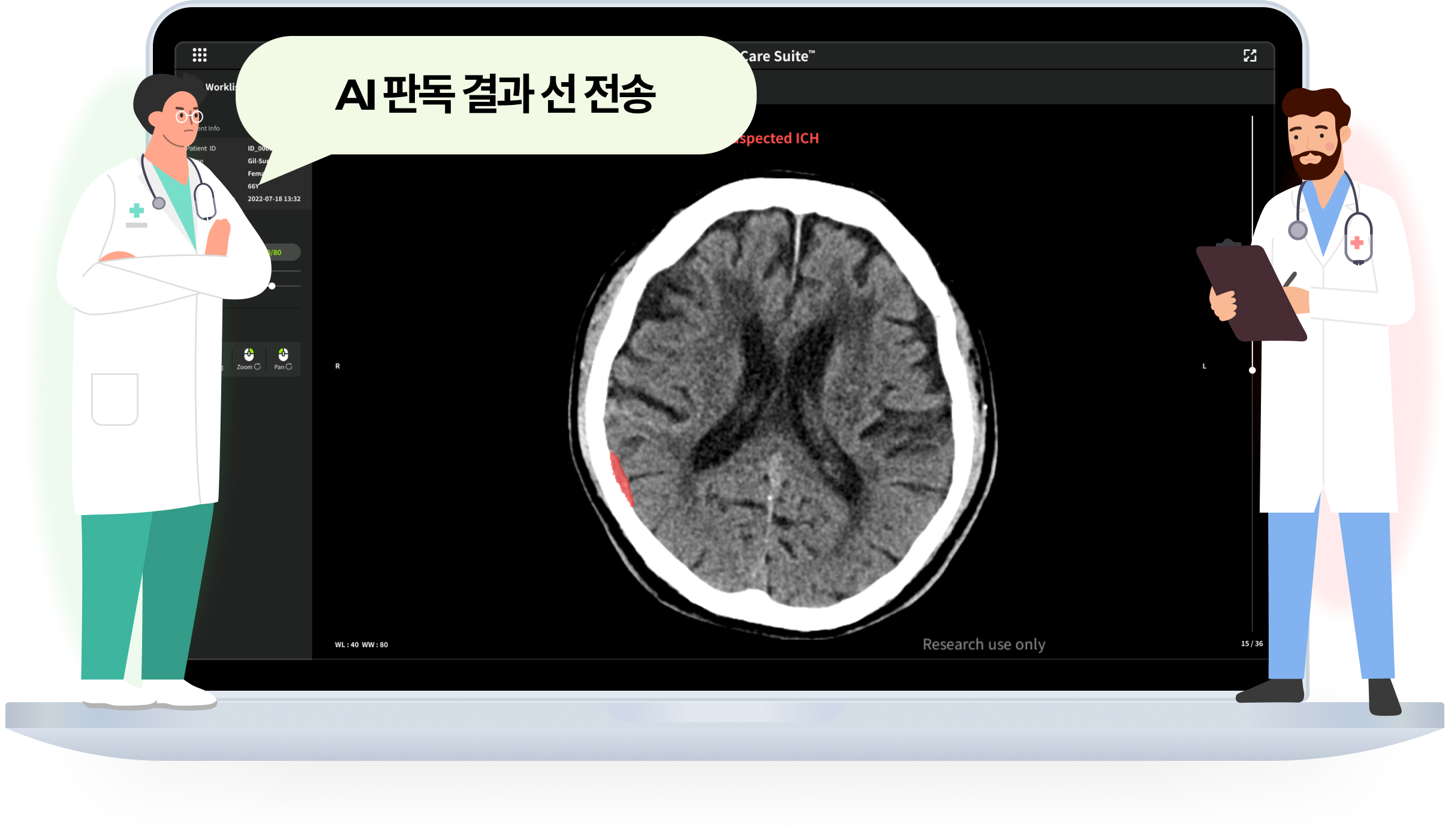
Task: Click the Patient ID label
Action: (x=201, y=148)
